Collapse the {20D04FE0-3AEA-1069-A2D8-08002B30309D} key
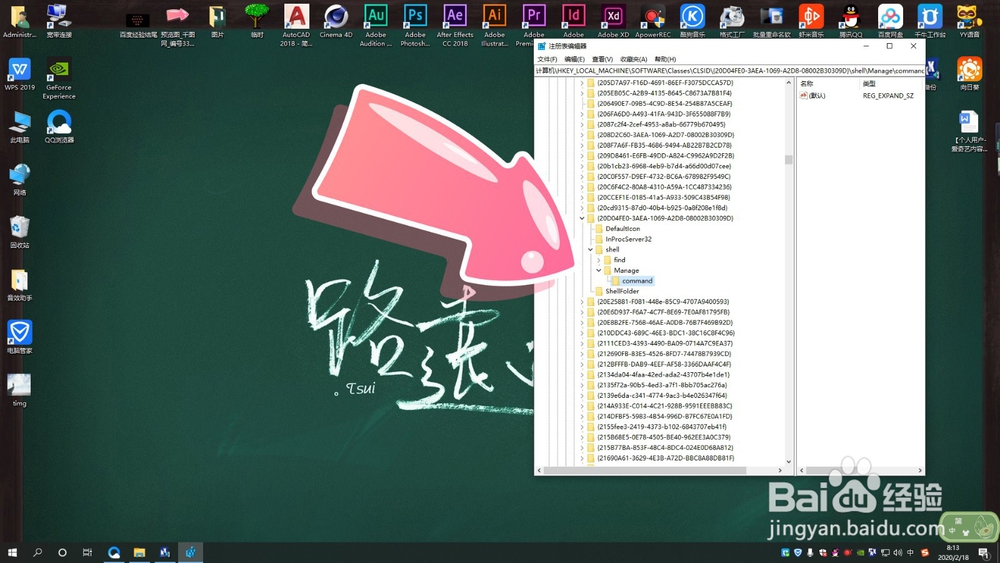Image resolution: width=1000 pixels, height=563 pixels. tap(582, 218)
